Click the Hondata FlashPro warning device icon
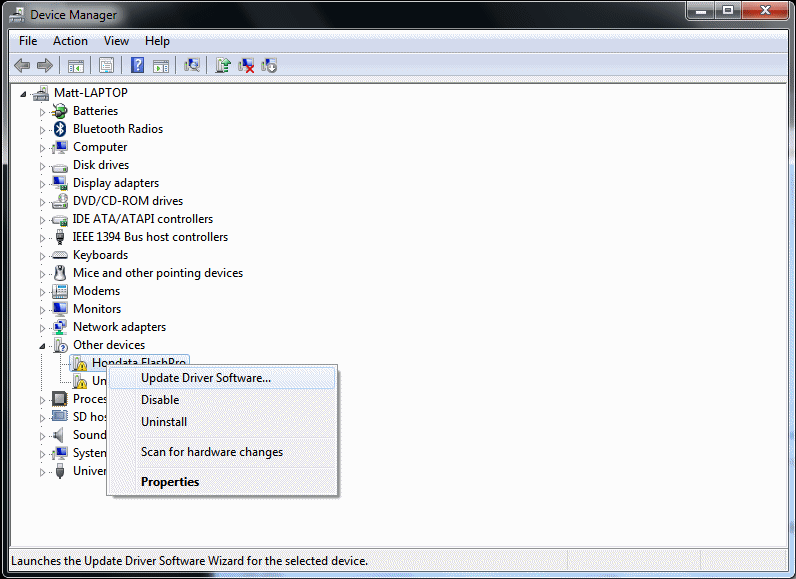The height and width of the screenshot is (579, 796). (x=79, y=363)
